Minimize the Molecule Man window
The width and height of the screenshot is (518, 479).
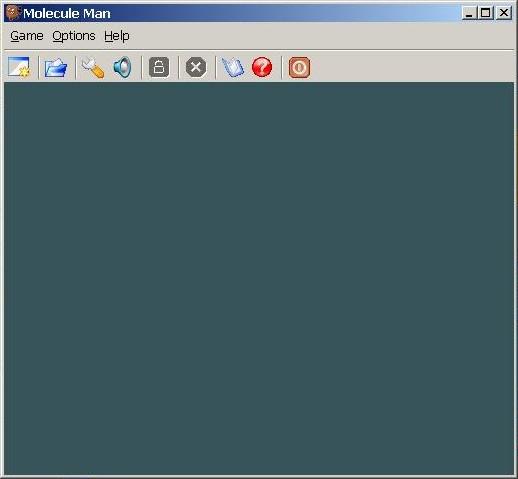[469, 13]
